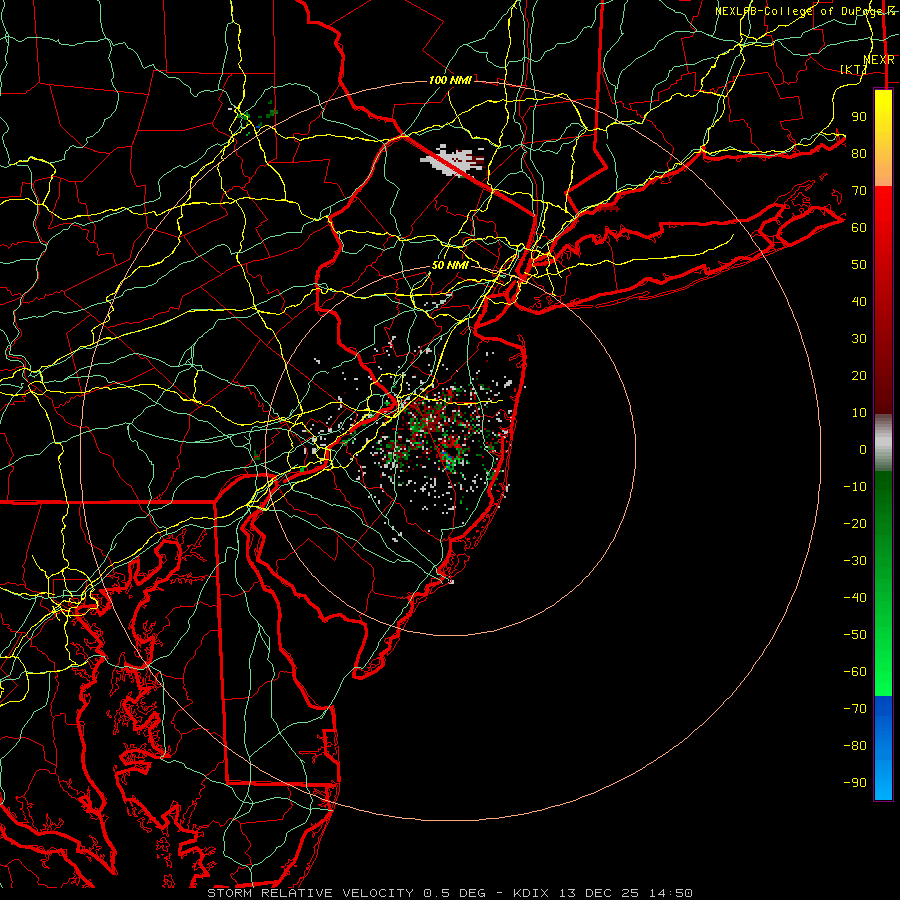Click the -30 value on velocity scale
The image size is (900, 900).
coord(855,561)
